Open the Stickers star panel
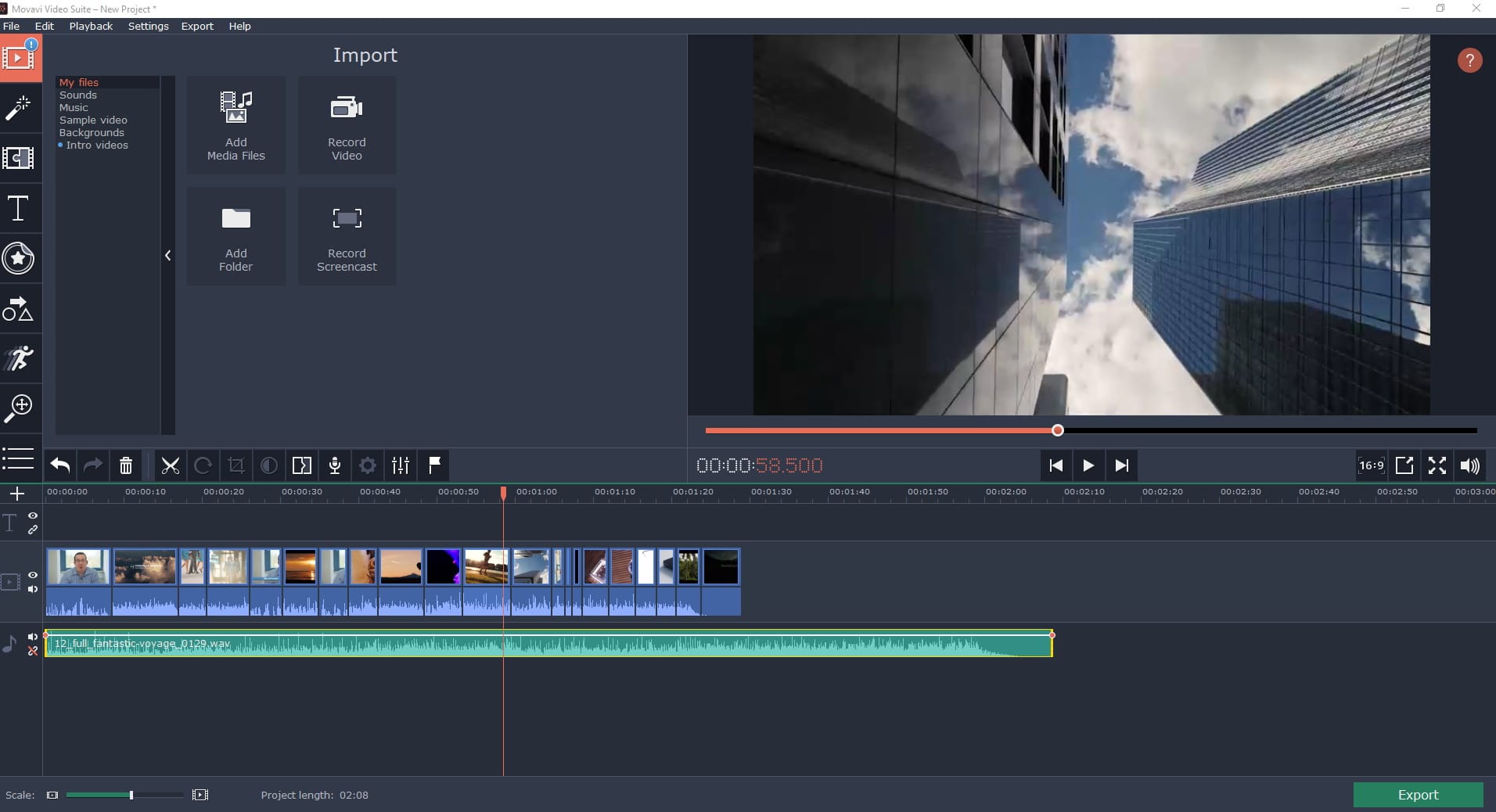The width and height of the screenshot is (1496, 812). pyautogui.click(x=18, y=259)
